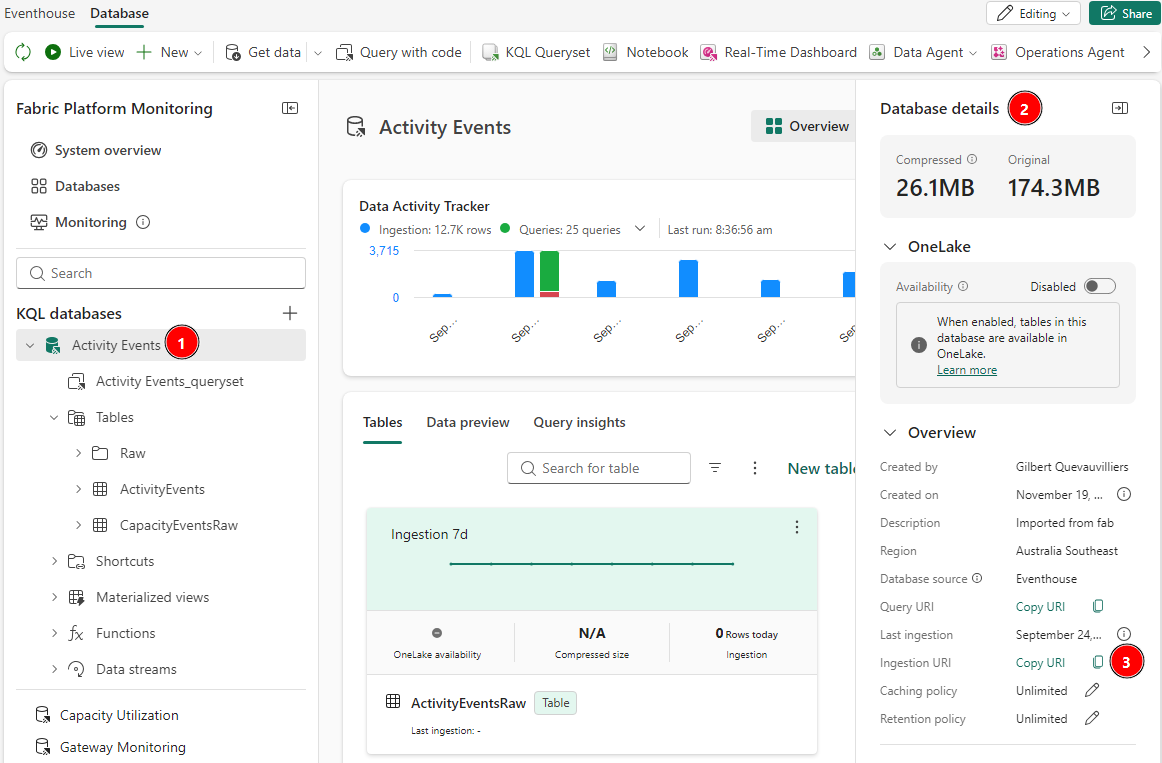Screen dimensions: 1162x763
Task: Open the Data Activity Tracker legend dropdown
Action: click(x=640, y=229)
